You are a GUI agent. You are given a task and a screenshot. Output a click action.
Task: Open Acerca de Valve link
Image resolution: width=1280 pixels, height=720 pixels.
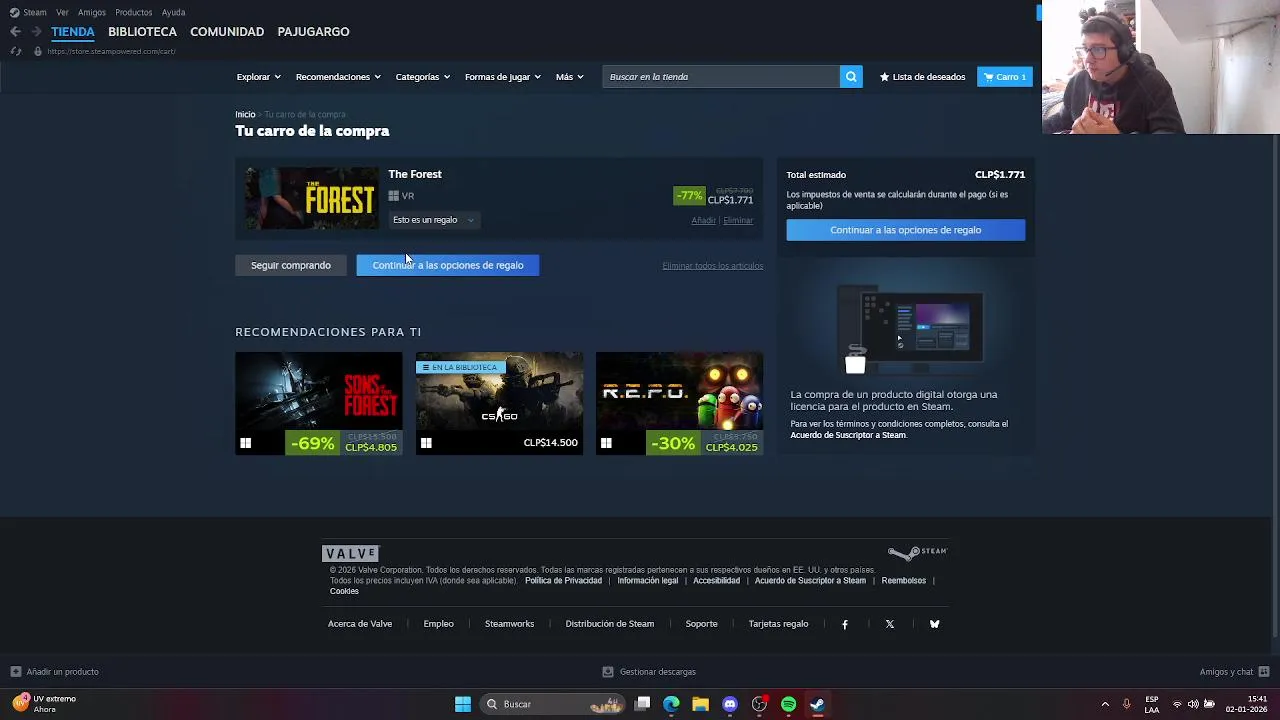click(360, 624)
